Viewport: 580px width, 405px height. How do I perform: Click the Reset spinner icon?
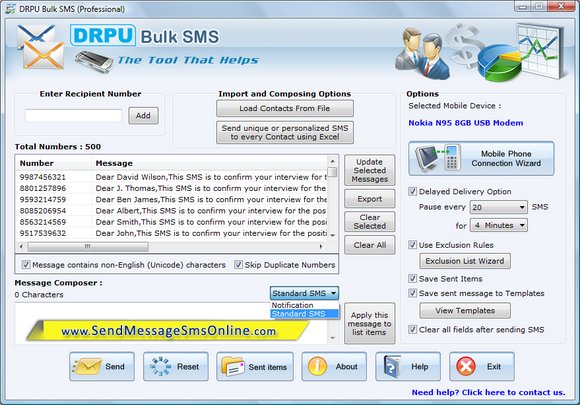(161, 367)
